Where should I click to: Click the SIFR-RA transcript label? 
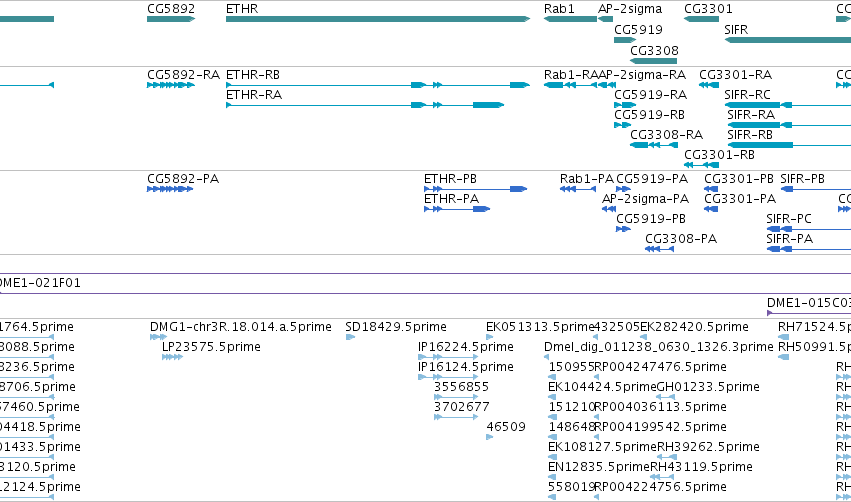pyautogui.click(x=751, y=115)
